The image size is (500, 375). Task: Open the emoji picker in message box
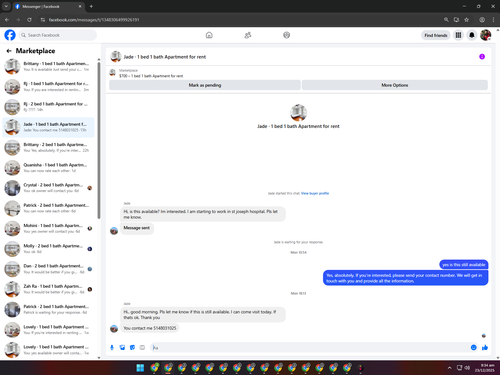474,348
